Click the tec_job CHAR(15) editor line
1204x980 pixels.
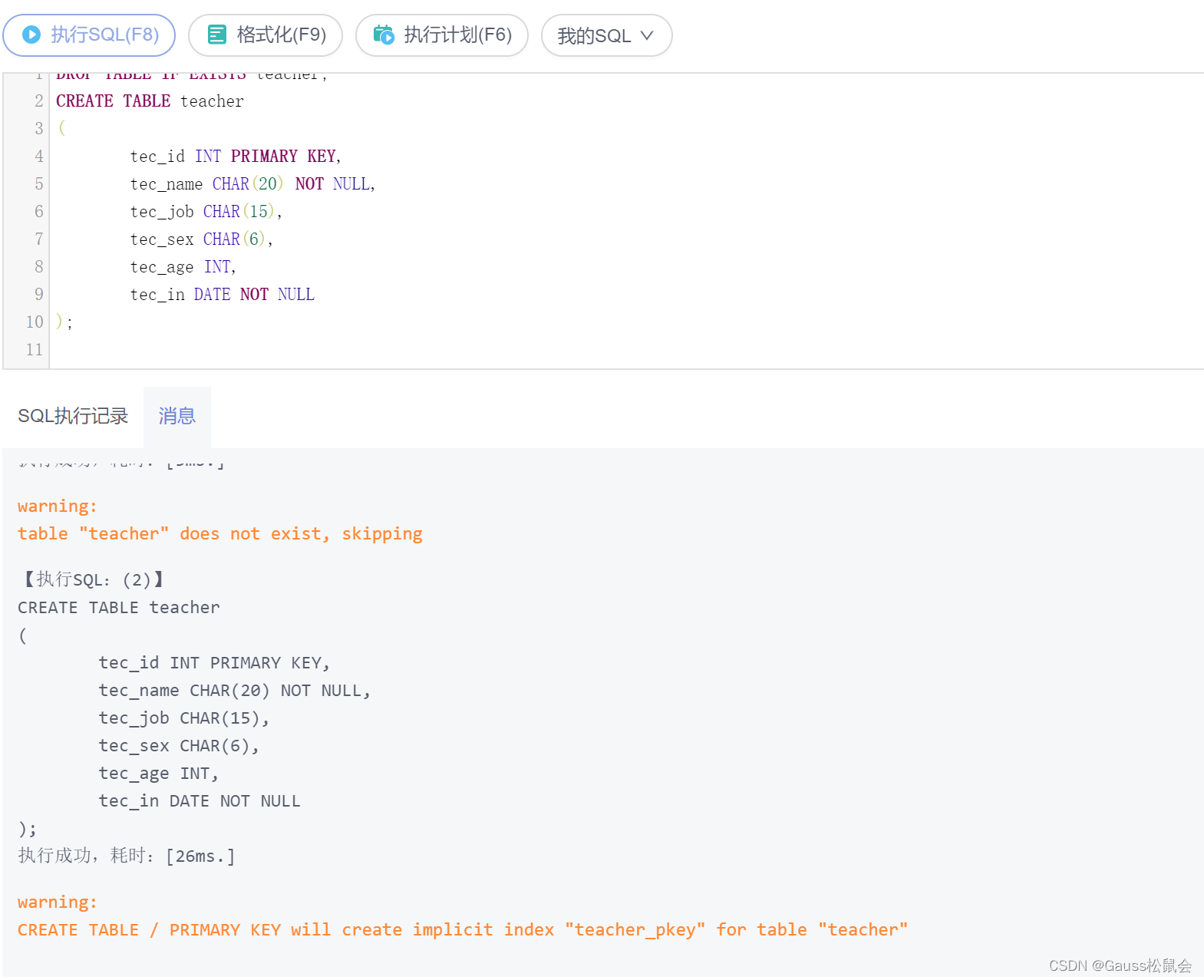[206, 212]
